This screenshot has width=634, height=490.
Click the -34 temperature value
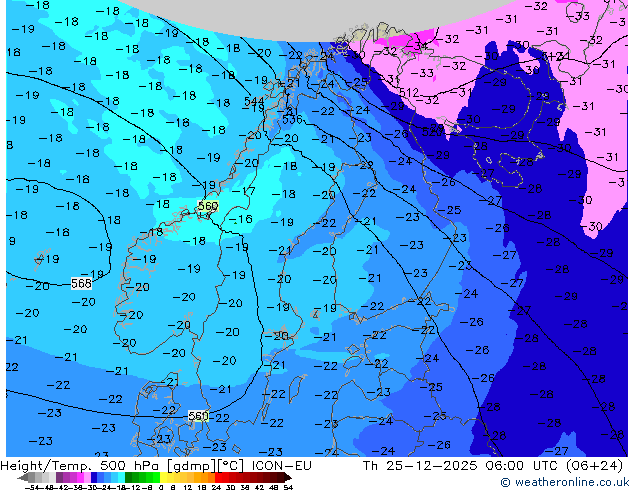[418, 45]
